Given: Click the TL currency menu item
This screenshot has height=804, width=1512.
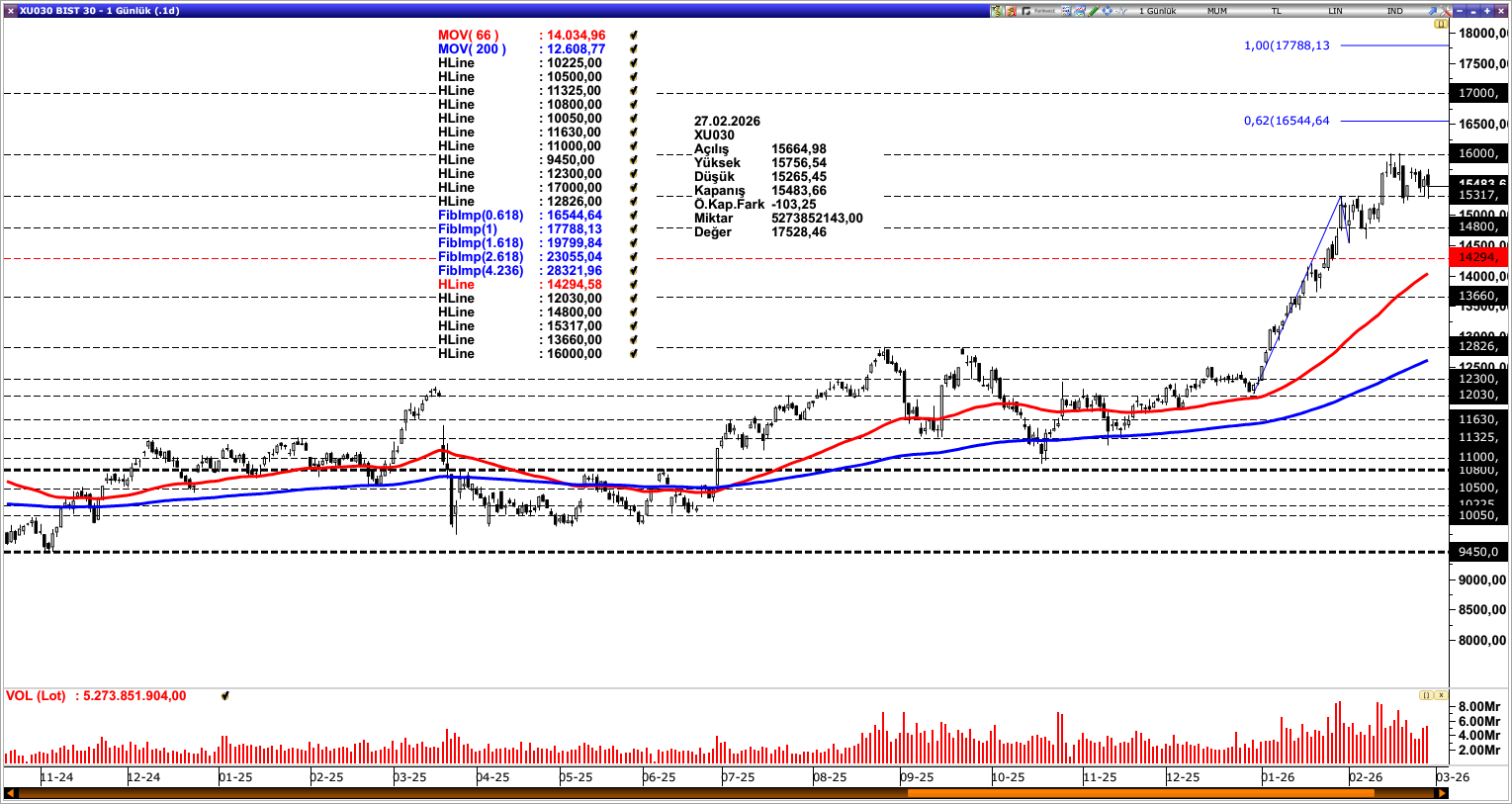Looking at the screenshot, I should [x=1277, y=8].
